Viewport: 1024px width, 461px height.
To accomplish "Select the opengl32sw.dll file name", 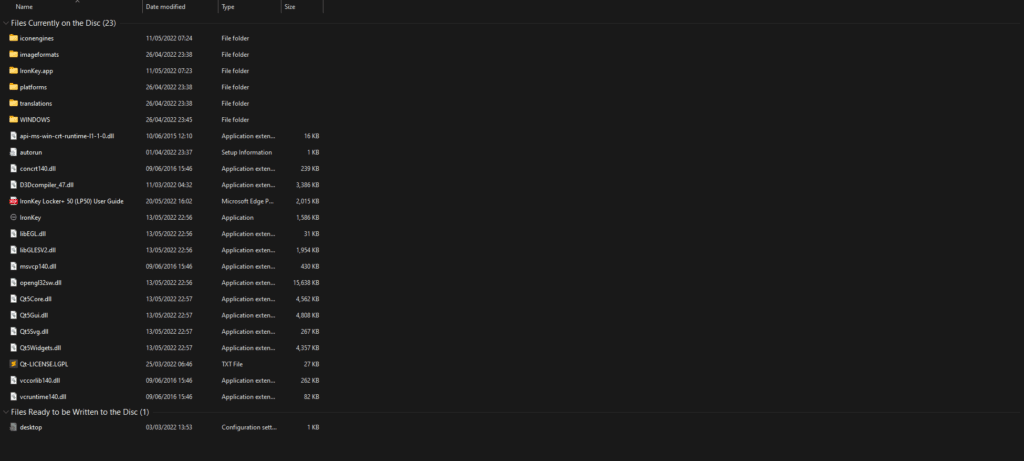I will [40, 283].
